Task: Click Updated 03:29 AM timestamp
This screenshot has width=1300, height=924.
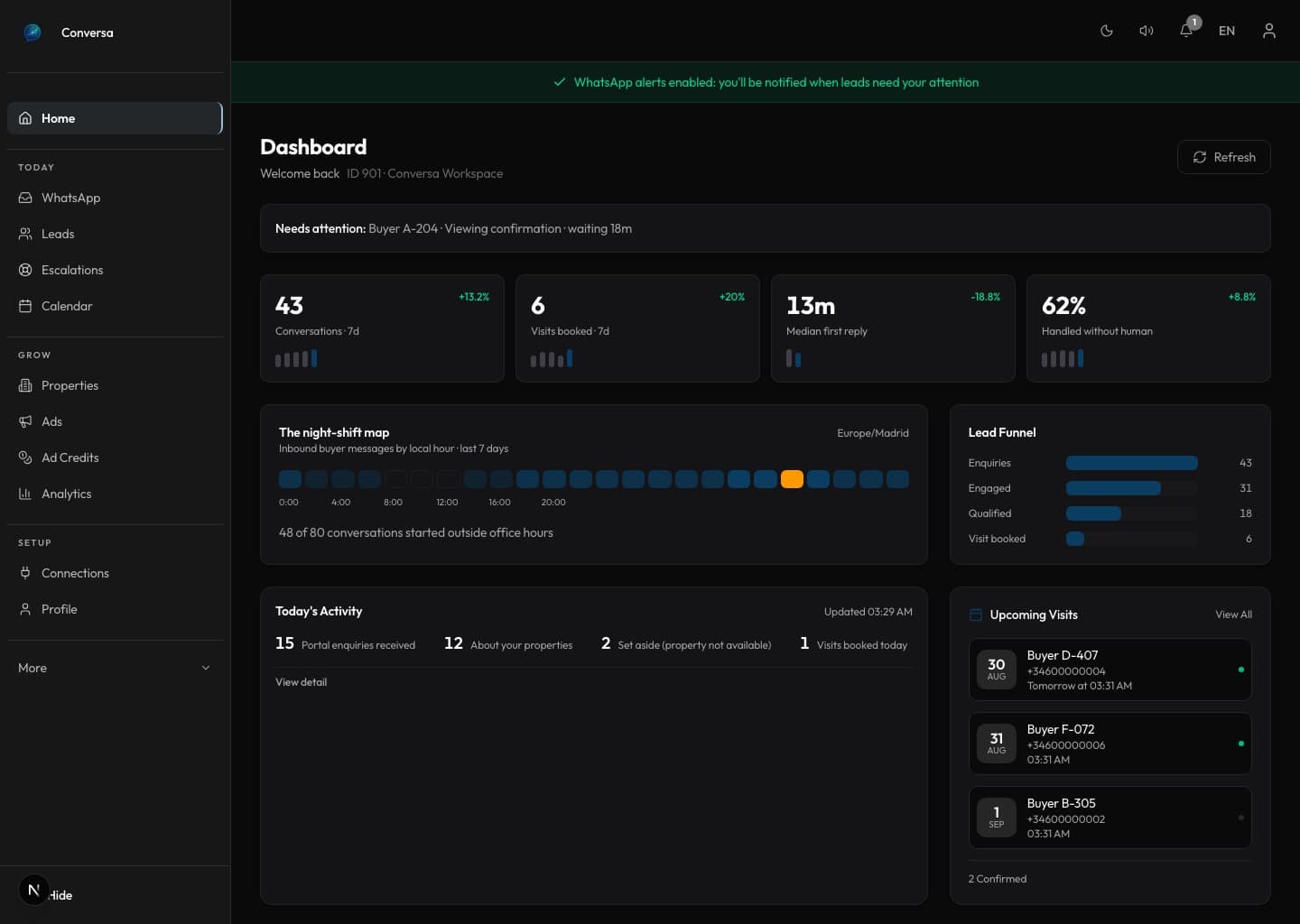Action: tap(868, 612)
